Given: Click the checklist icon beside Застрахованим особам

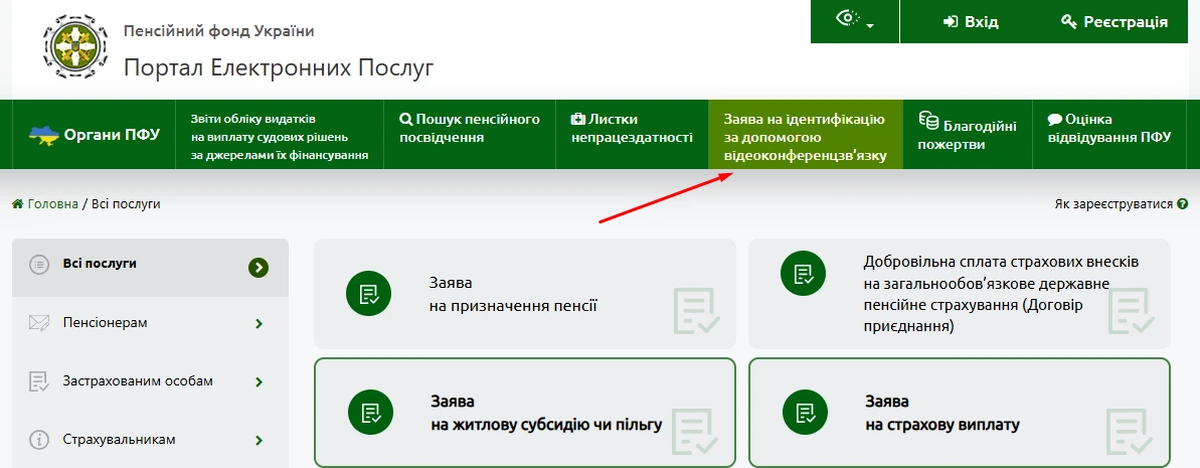Looking at the screenshot, I should [x=39, y=381].
